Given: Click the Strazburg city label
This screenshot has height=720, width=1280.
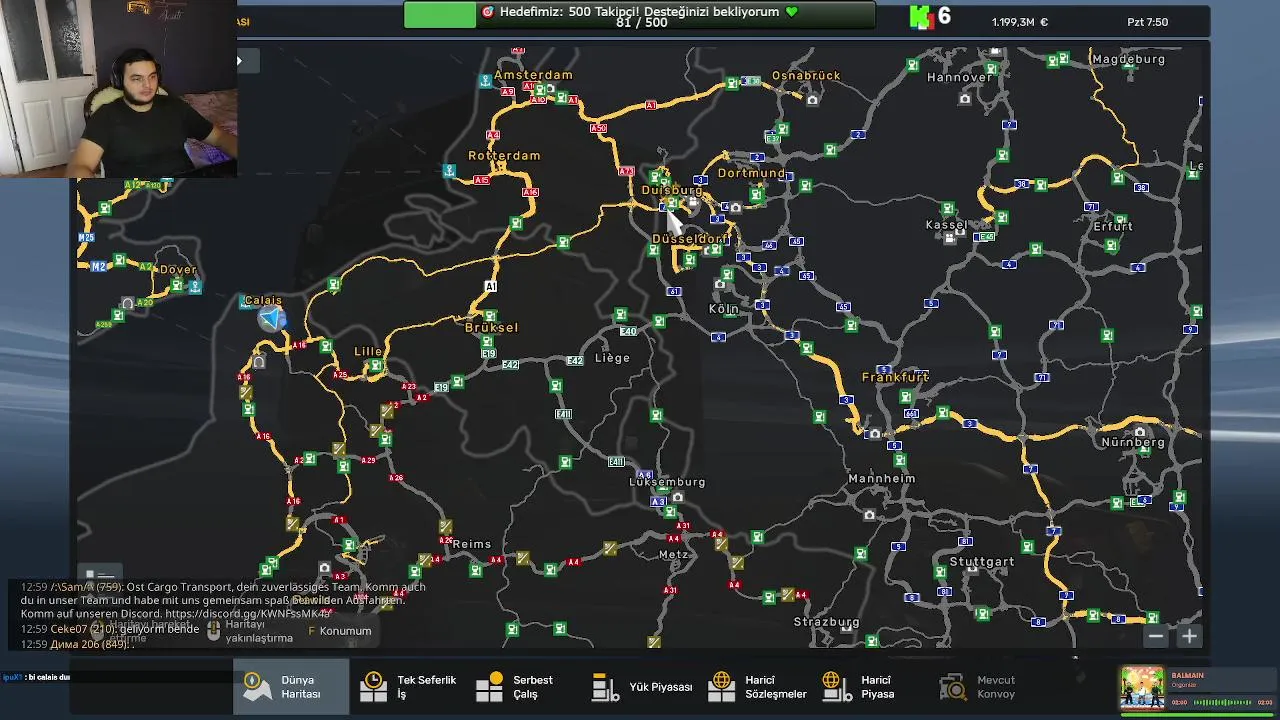Looking at the screenshot, I should (826, 622).
